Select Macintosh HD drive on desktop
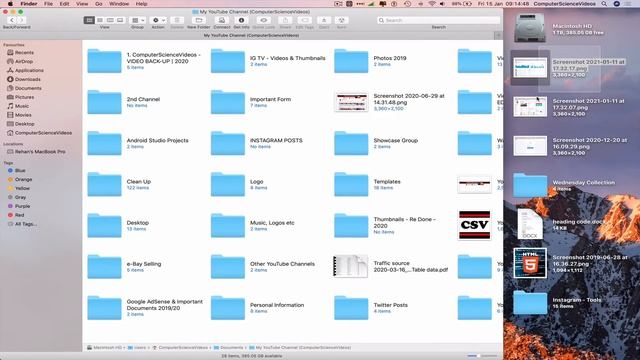Viewport: 640px width, 360px height. point(530,29)
